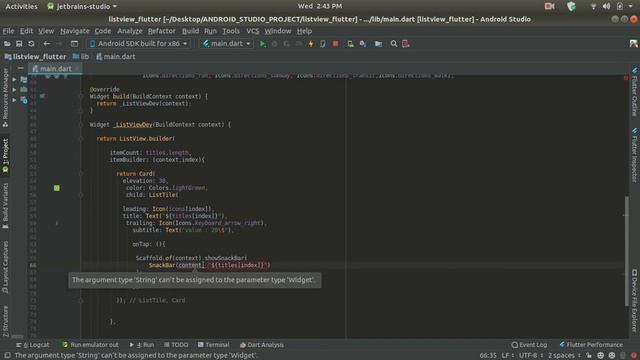The width and height of the screenshot is (640, 360).
Task: Click the lightgreen color gutter swatch
Action: pos(57,188)
